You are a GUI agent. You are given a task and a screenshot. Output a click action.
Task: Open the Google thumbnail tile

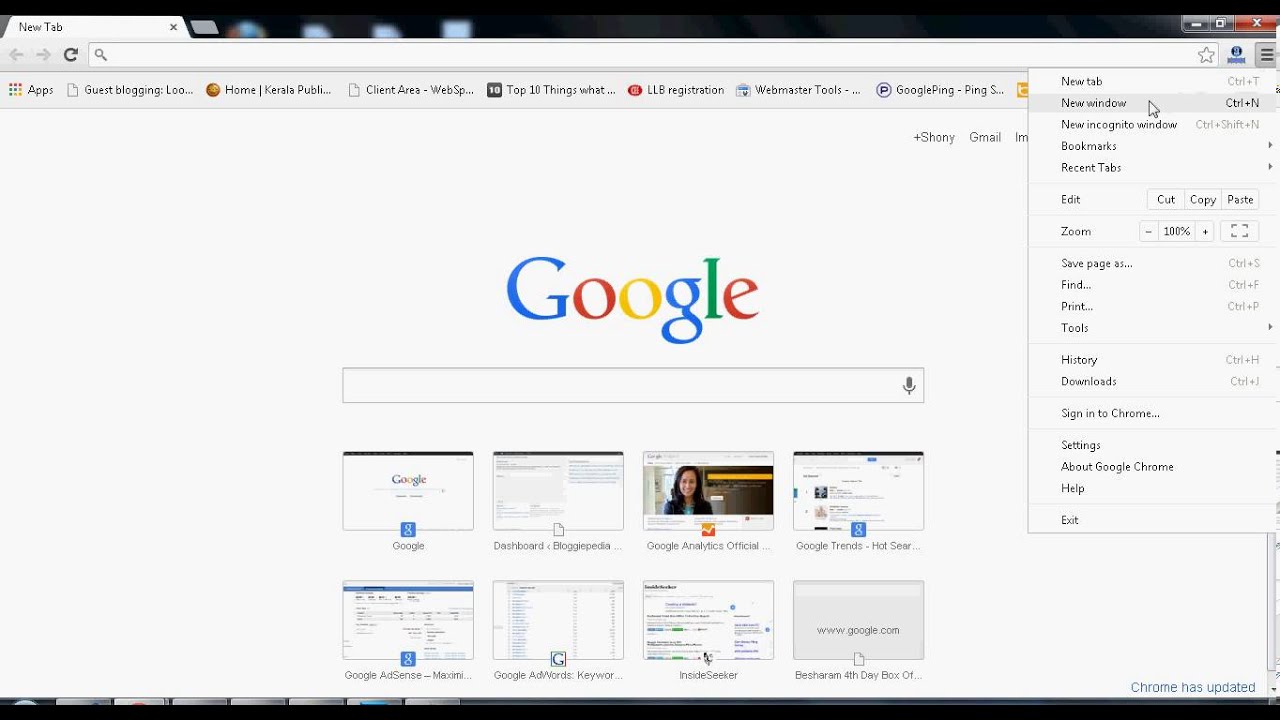pyautogui.click(x=408, y=491)
